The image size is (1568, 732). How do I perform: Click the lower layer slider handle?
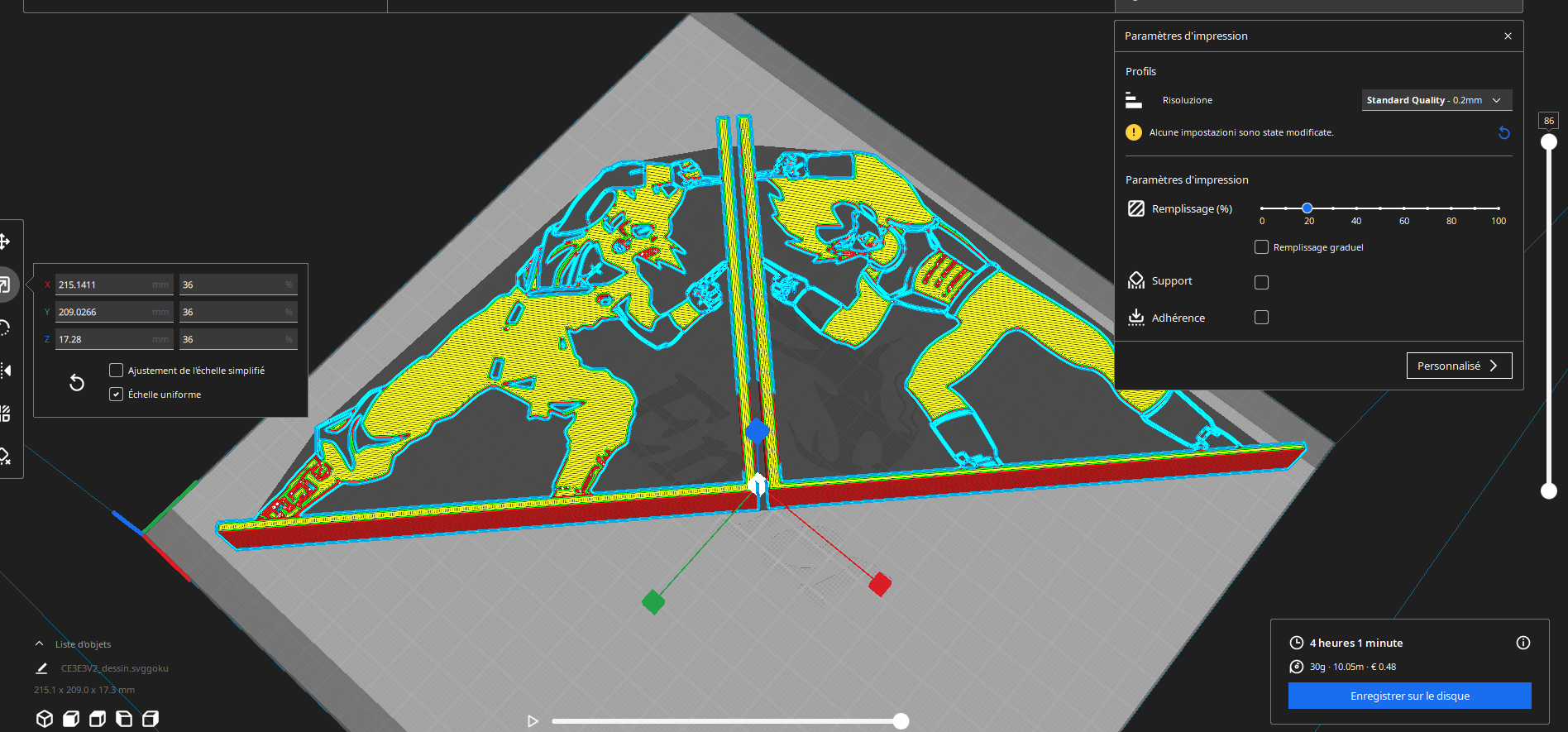tap(1549, 491)
